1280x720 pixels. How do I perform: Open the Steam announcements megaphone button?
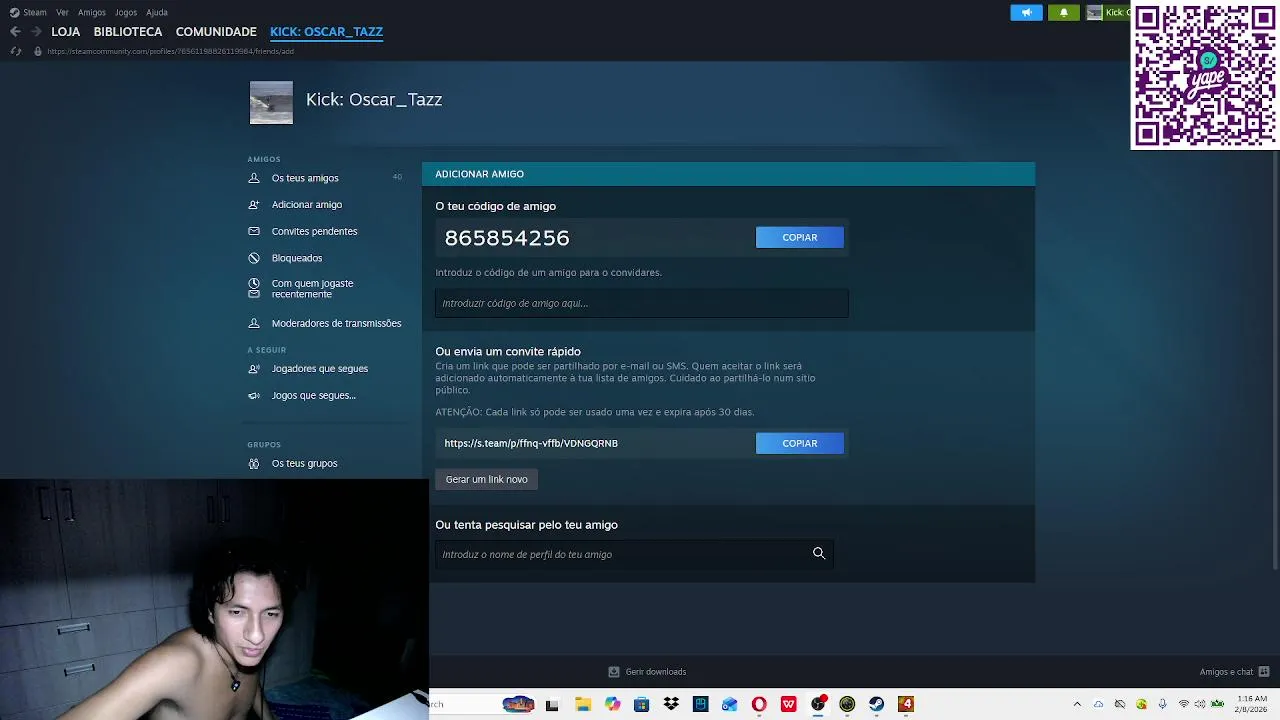click(x=1026, y=12)
